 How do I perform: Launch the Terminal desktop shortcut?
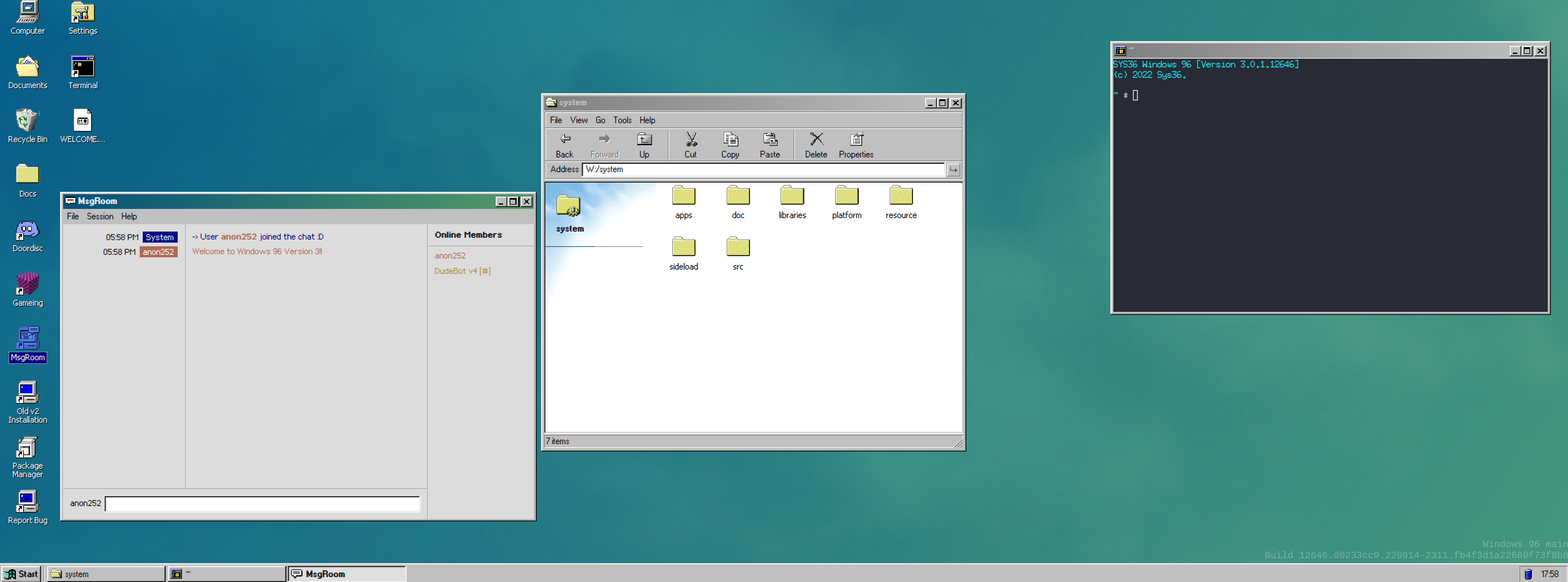pos(83,72)
